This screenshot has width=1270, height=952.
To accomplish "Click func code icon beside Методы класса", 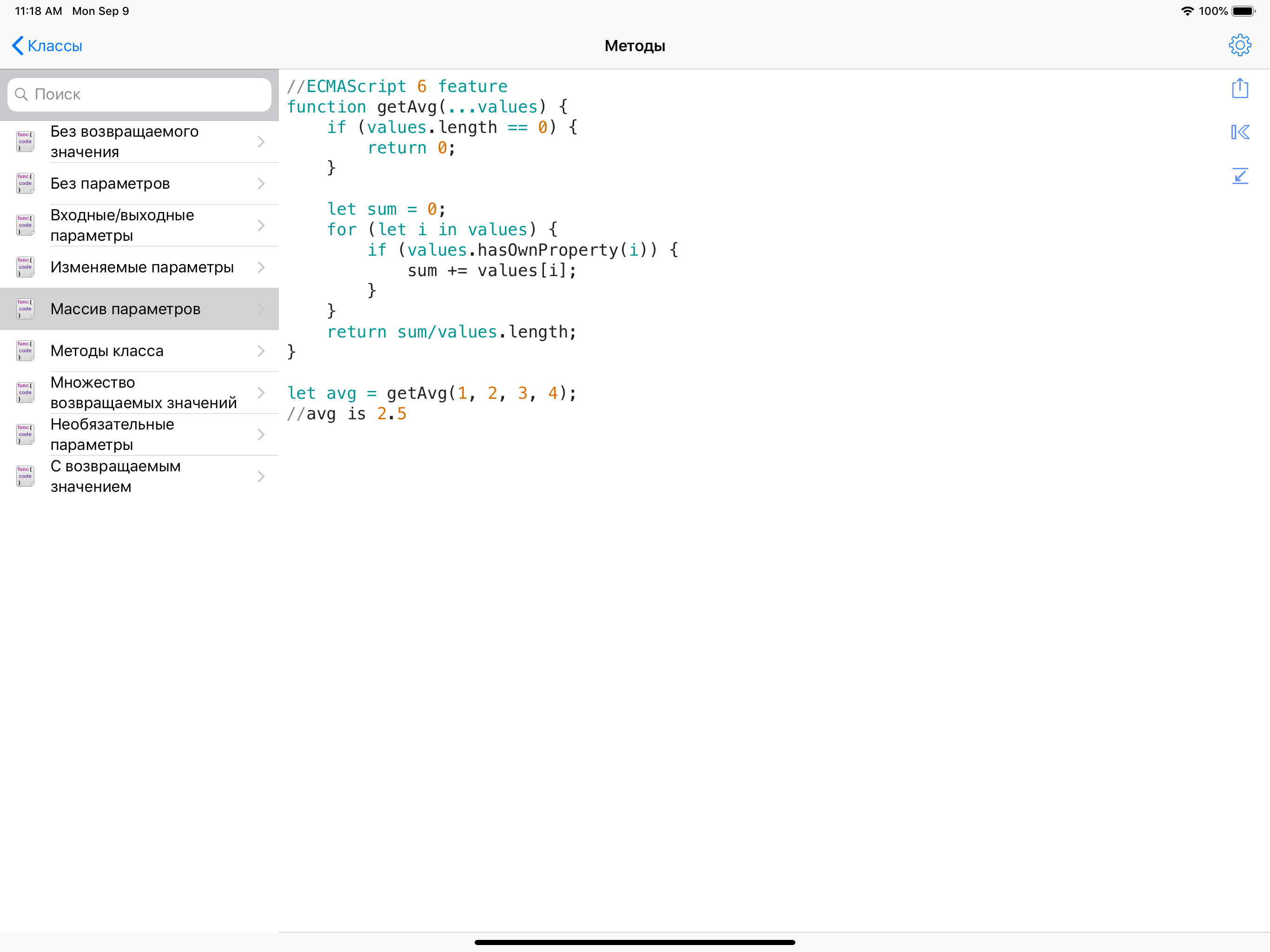I will click(x=25, y=351).
